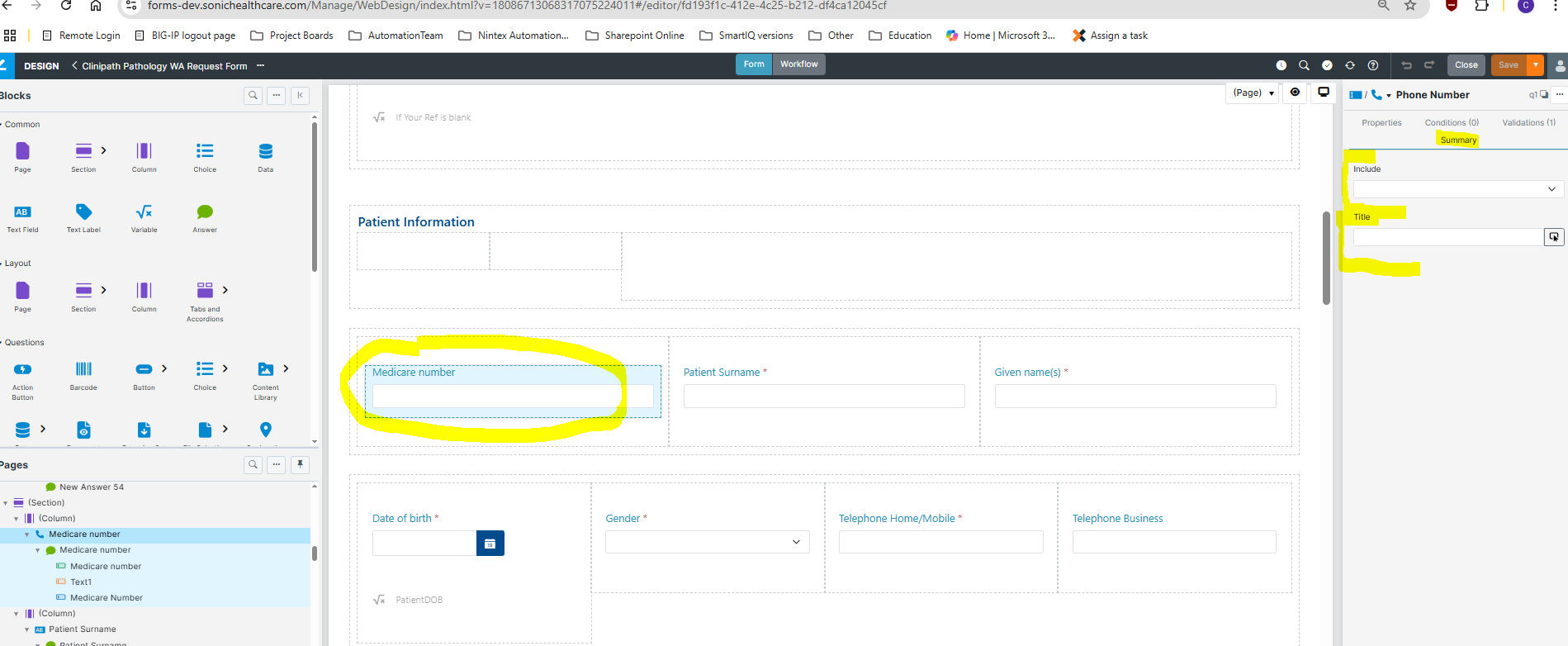
Task: Open the Include dropdown
Action: [1457, 189]
